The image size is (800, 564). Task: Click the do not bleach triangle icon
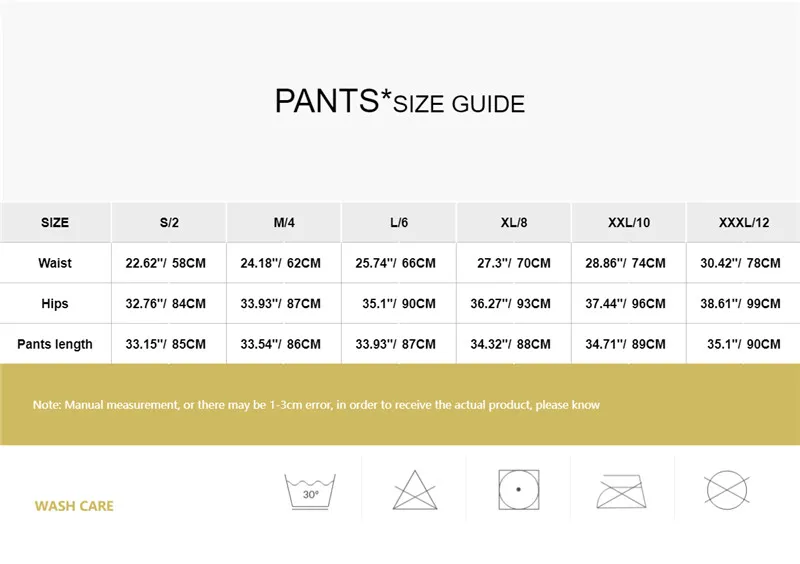415,490
